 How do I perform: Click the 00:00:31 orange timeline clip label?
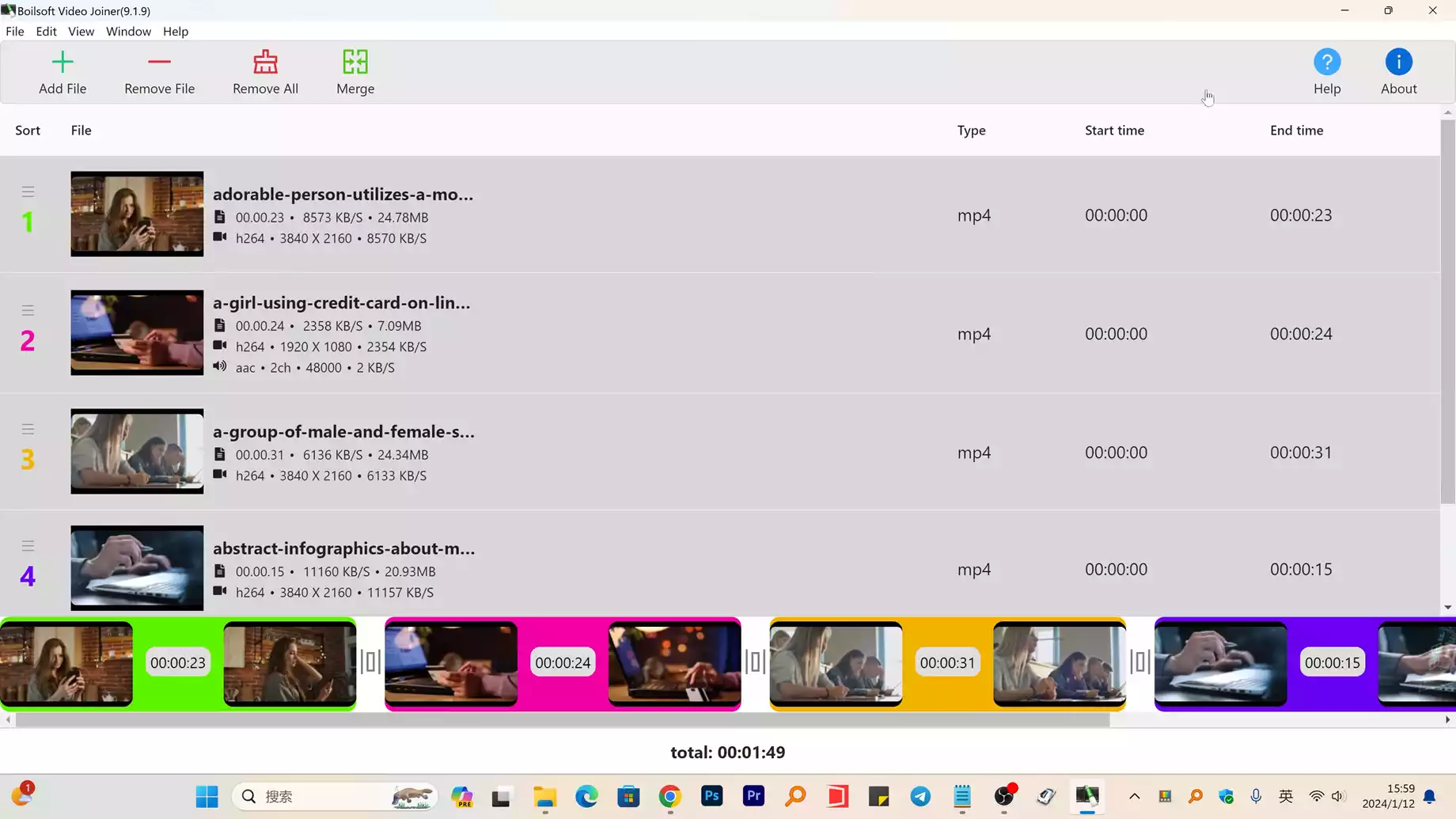[947, 663]
